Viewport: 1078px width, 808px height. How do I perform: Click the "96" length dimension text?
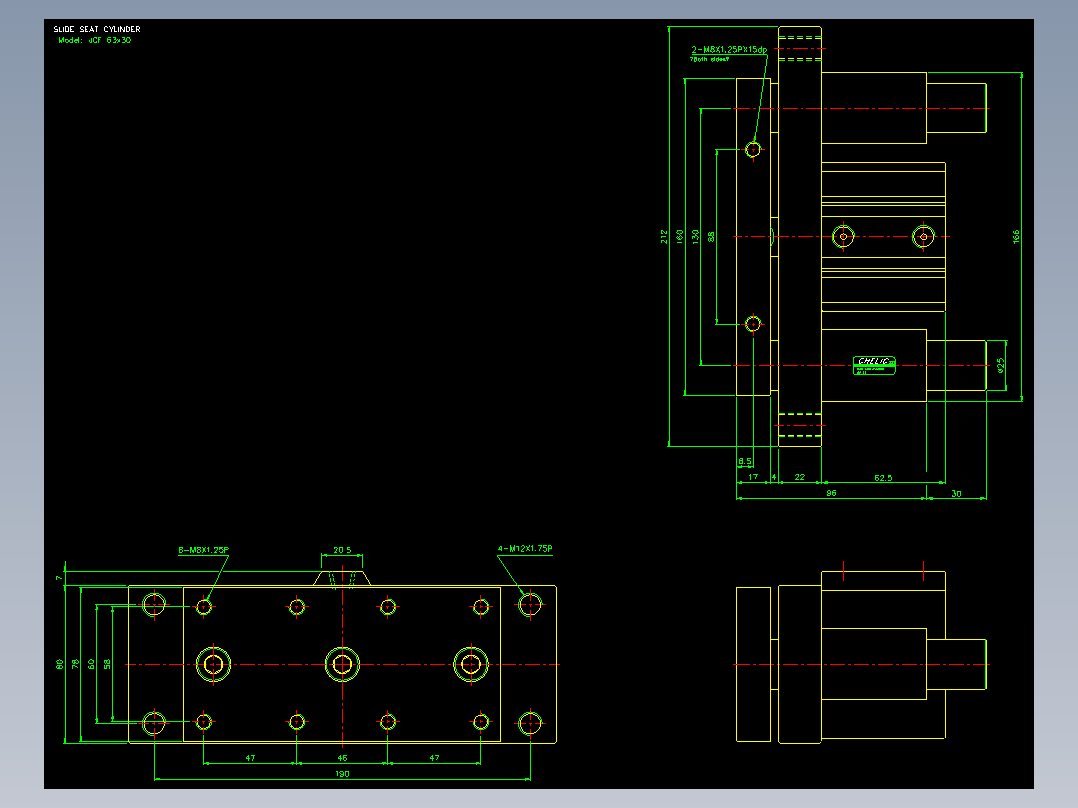point(831,493)
